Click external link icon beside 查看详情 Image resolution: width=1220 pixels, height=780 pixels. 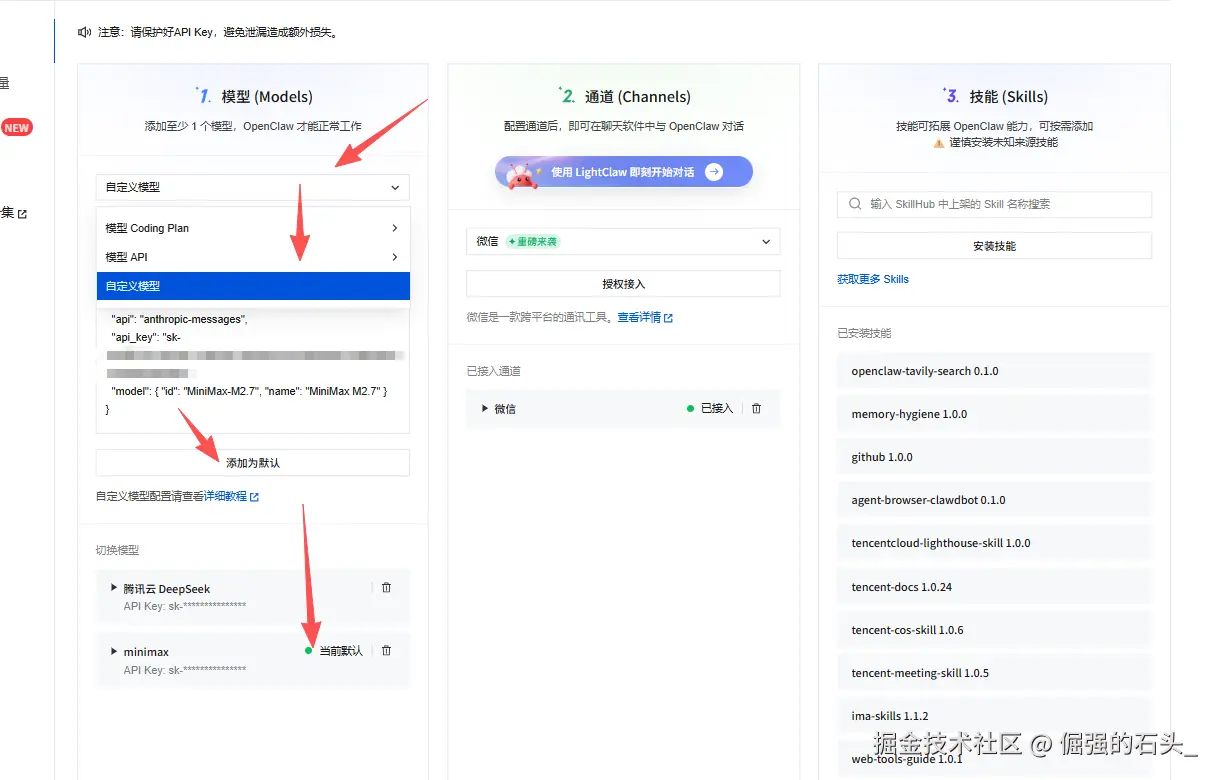668,318
